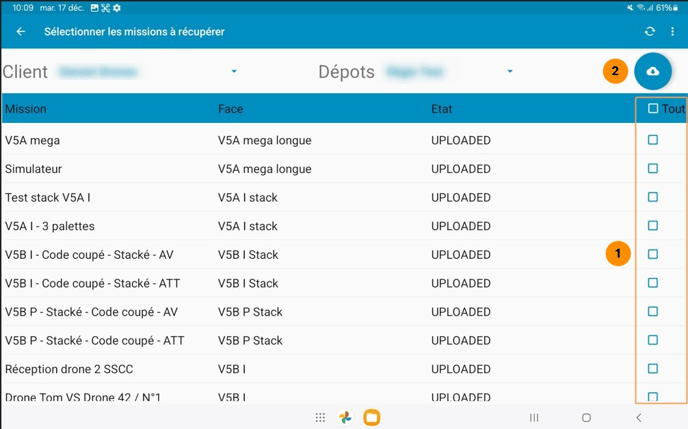Image resolution: width=688 pixels, height=429 pixels.
Task: Click the Mission column header
Action: (26, 109)
